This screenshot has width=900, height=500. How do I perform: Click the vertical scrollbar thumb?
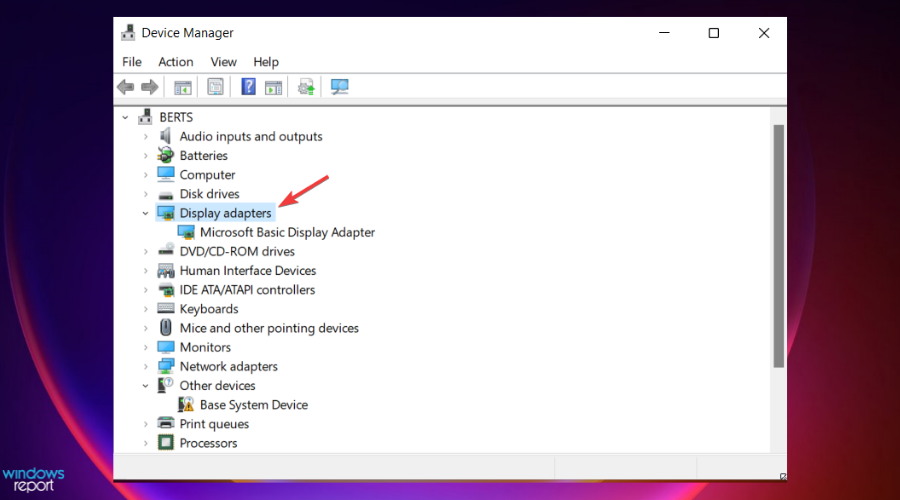pos(778,246)
